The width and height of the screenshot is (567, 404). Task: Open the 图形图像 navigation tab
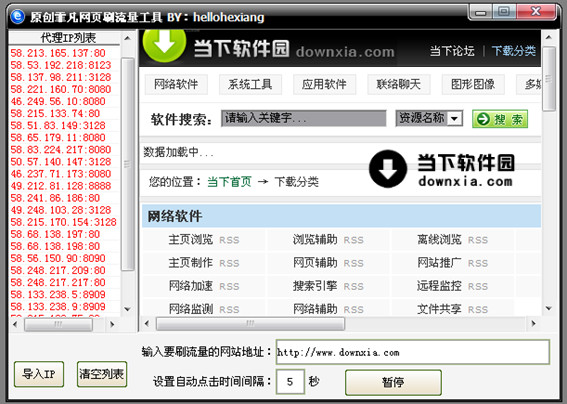473,84
